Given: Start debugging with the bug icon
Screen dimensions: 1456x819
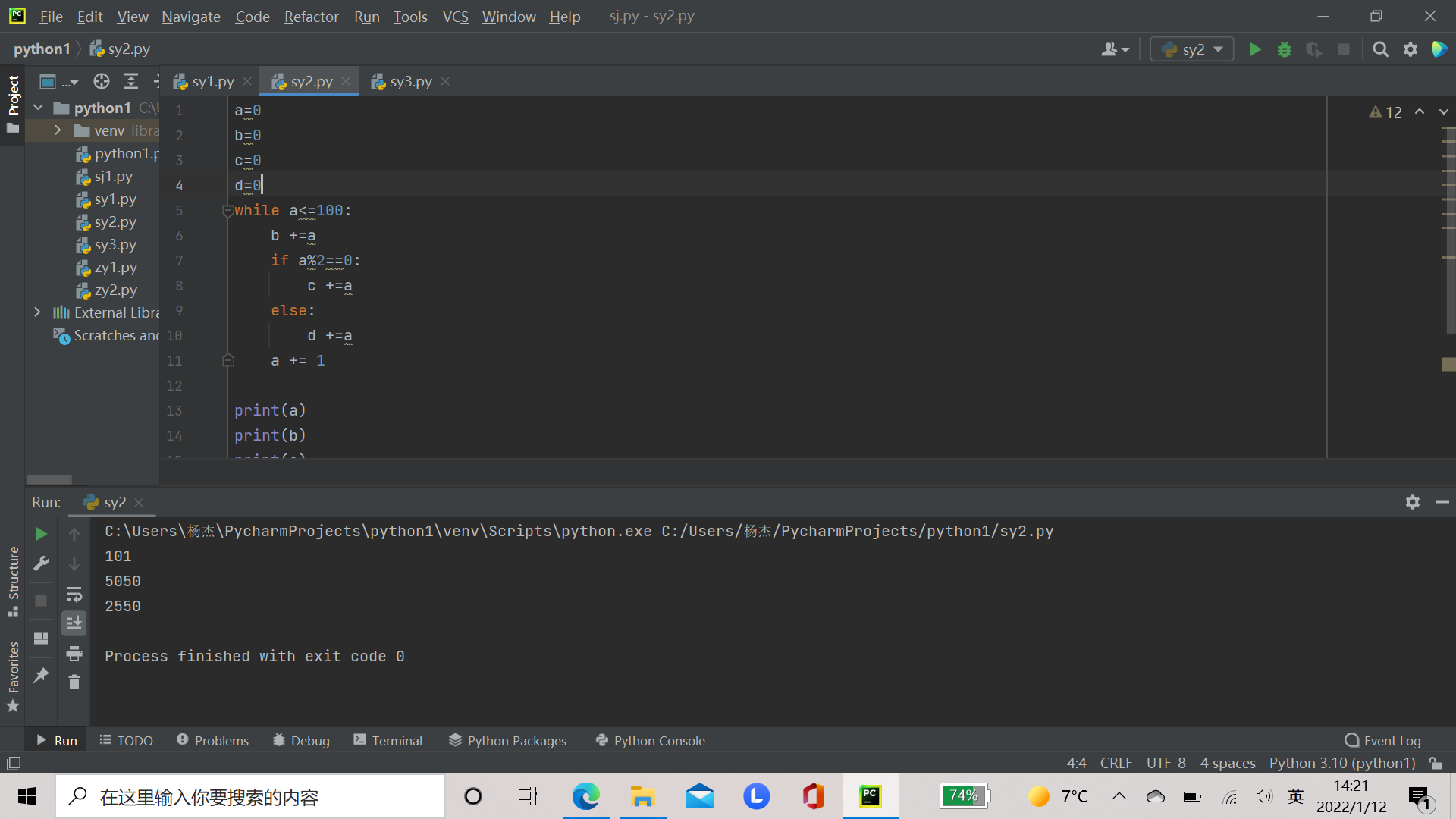Looking at the screenshot, I should 1285,49.
